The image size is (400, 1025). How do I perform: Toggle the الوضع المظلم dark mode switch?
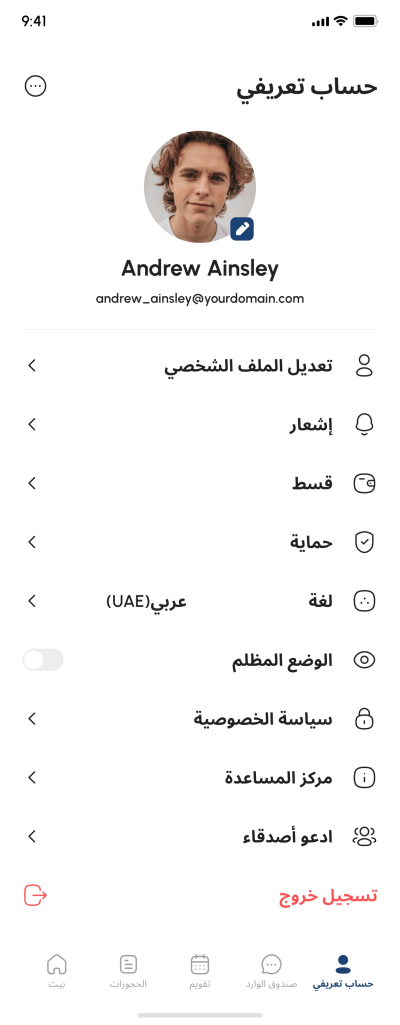click(43, 660)
